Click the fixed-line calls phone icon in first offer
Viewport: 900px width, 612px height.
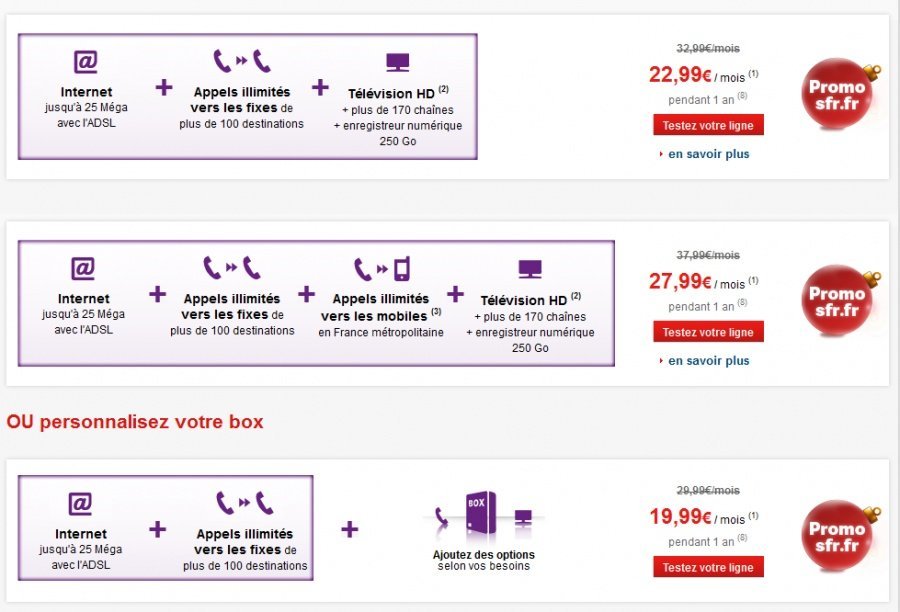(x=243, y=62)
